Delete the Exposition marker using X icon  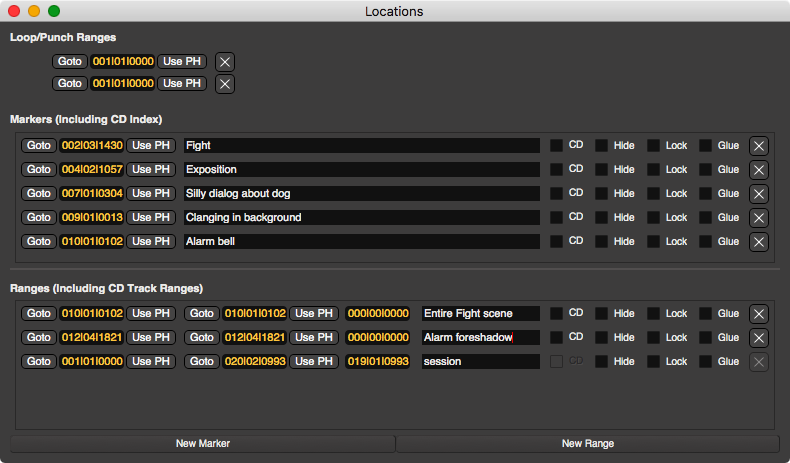coord(758,170)
